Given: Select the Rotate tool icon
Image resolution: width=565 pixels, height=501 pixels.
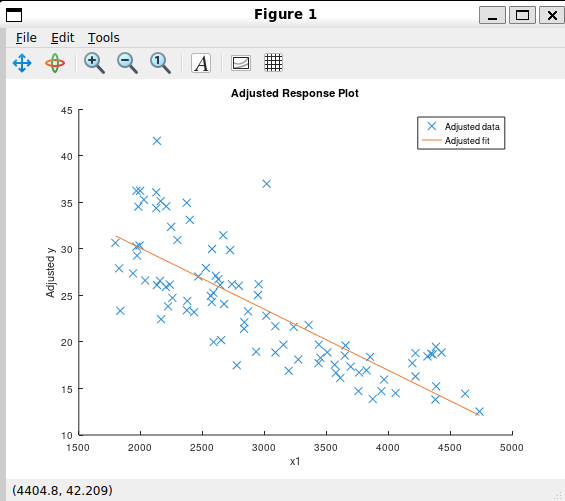Looking at the screenshot, I should click(55, 63).
